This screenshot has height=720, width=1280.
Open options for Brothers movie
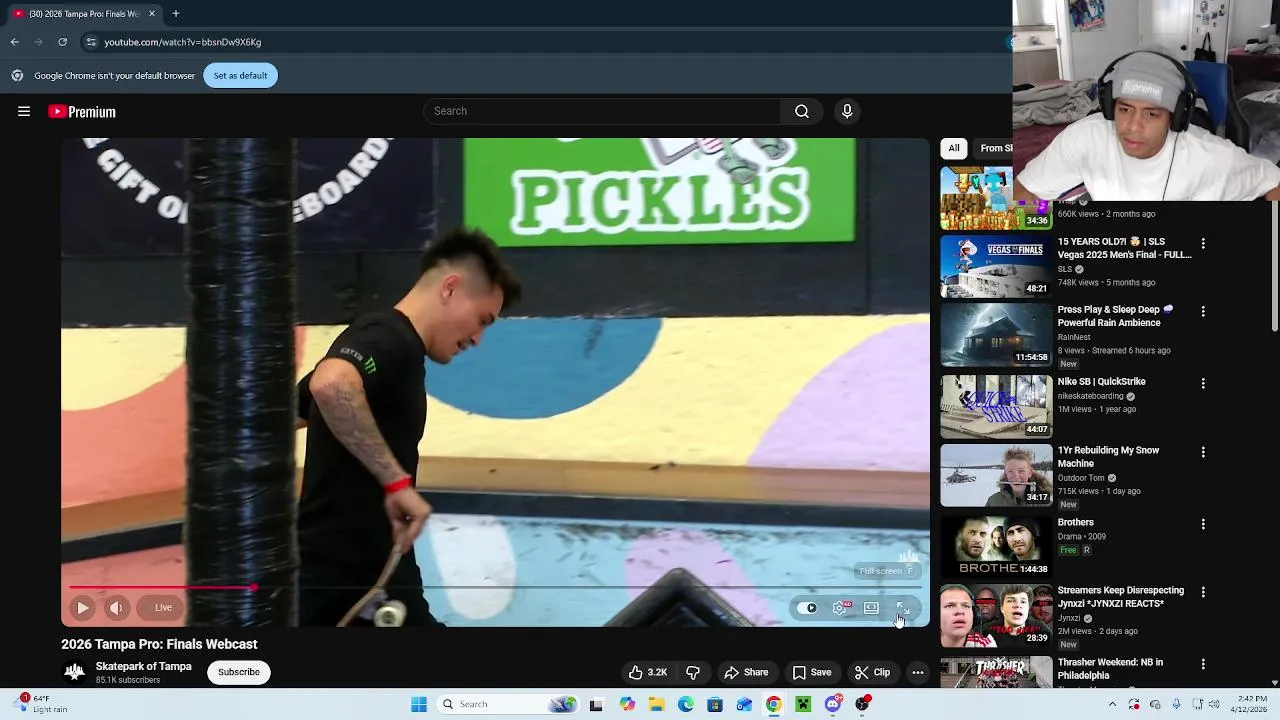coord(1203,524)
